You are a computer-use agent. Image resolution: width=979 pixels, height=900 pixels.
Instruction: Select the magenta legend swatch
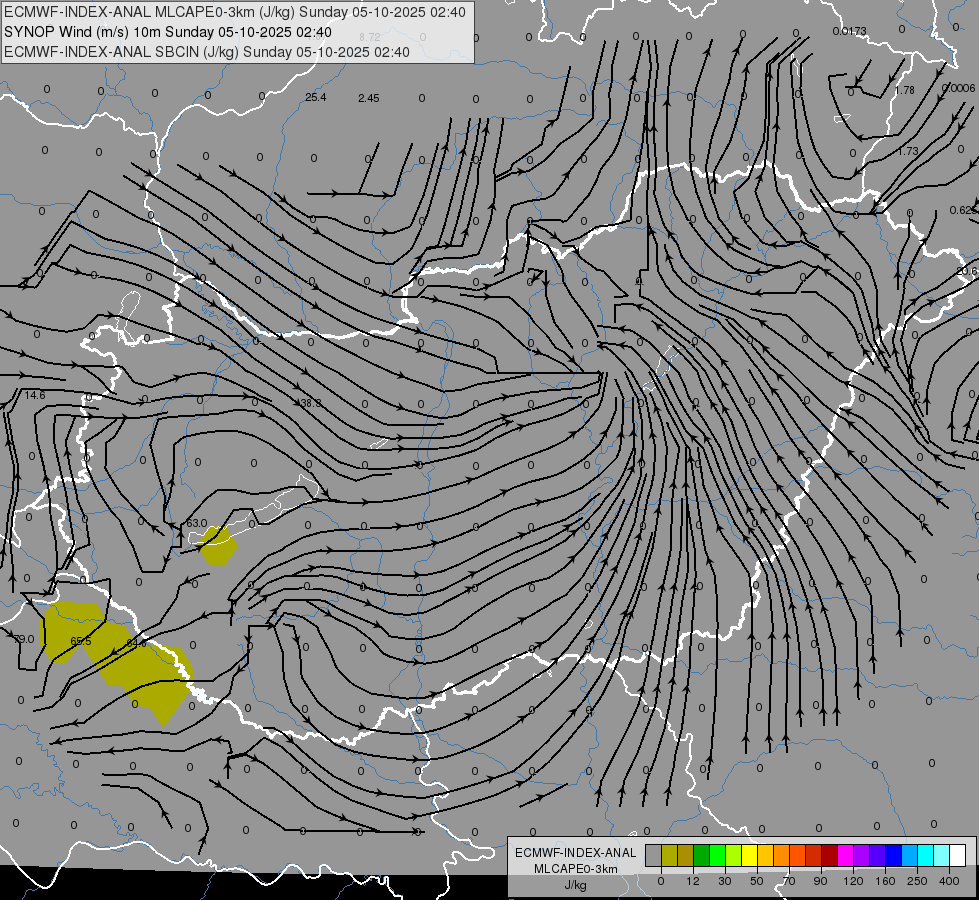coord(845,855)
